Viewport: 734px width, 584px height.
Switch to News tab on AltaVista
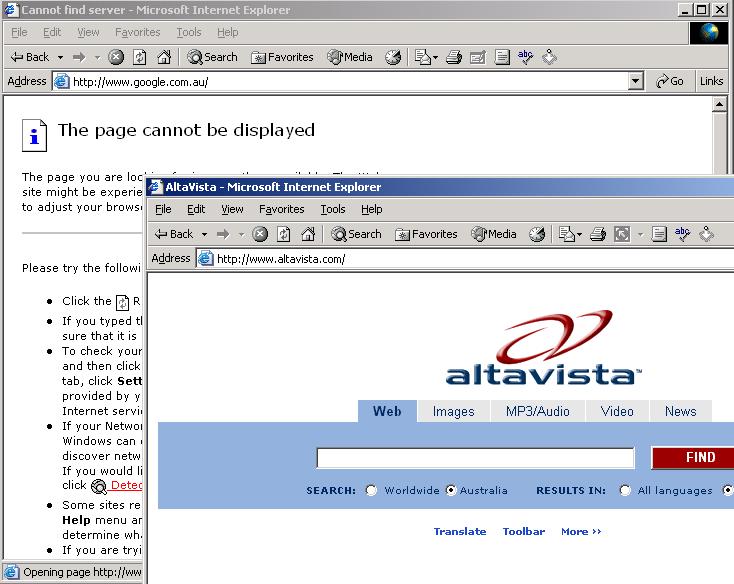click(681, 411)
